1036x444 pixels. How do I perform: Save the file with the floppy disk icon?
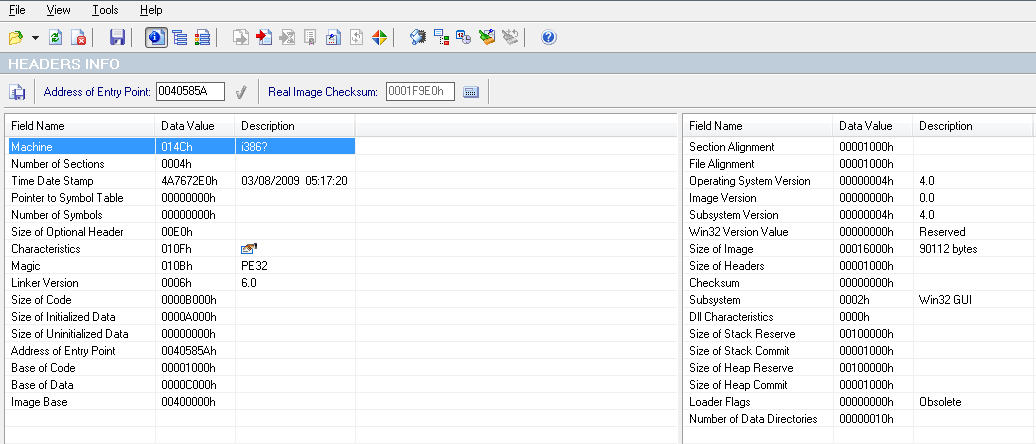(117, 37)
